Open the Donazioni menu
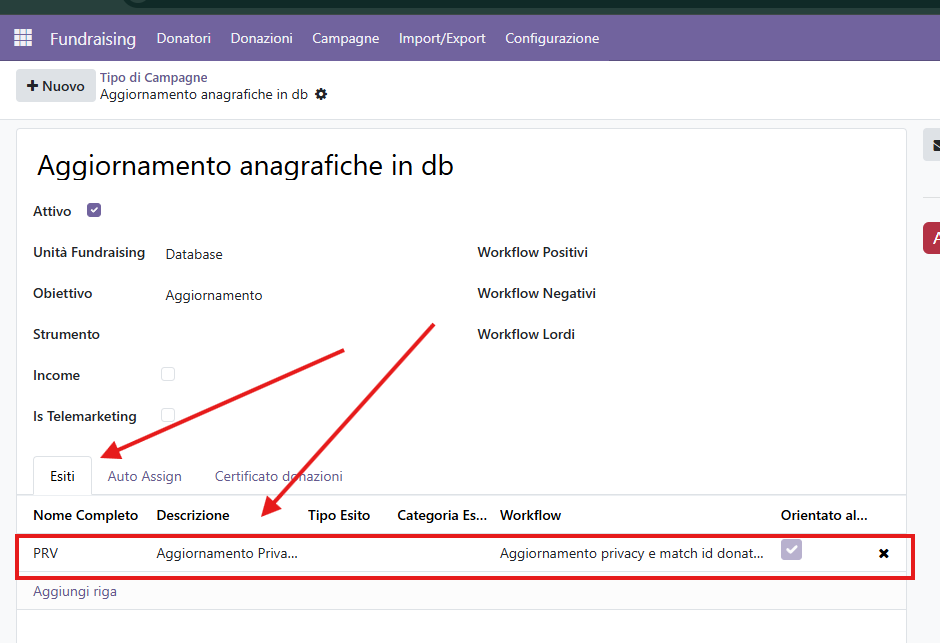The width and height of the screenshot is (940, 643). pyautogui.click(x=261, y=38)
